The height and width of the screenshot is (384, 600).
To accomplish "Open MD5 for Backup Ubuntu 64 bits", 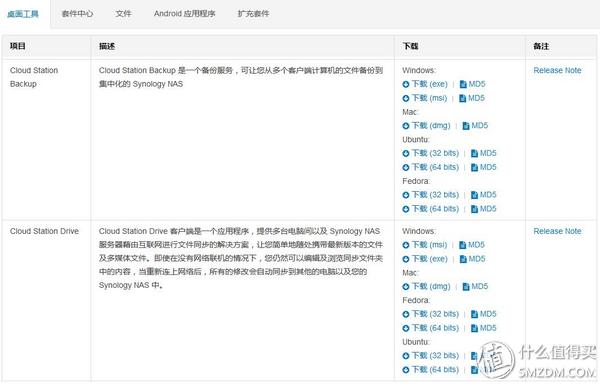I will [484, 168].
